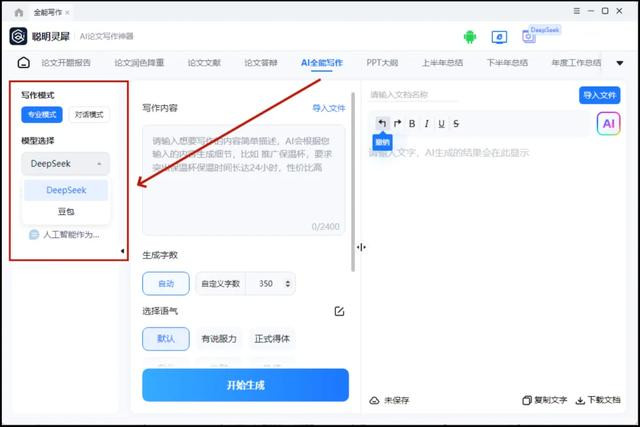Open the DeepSeek model dropdown
The image size is (640, 427).
pos(66,164)
